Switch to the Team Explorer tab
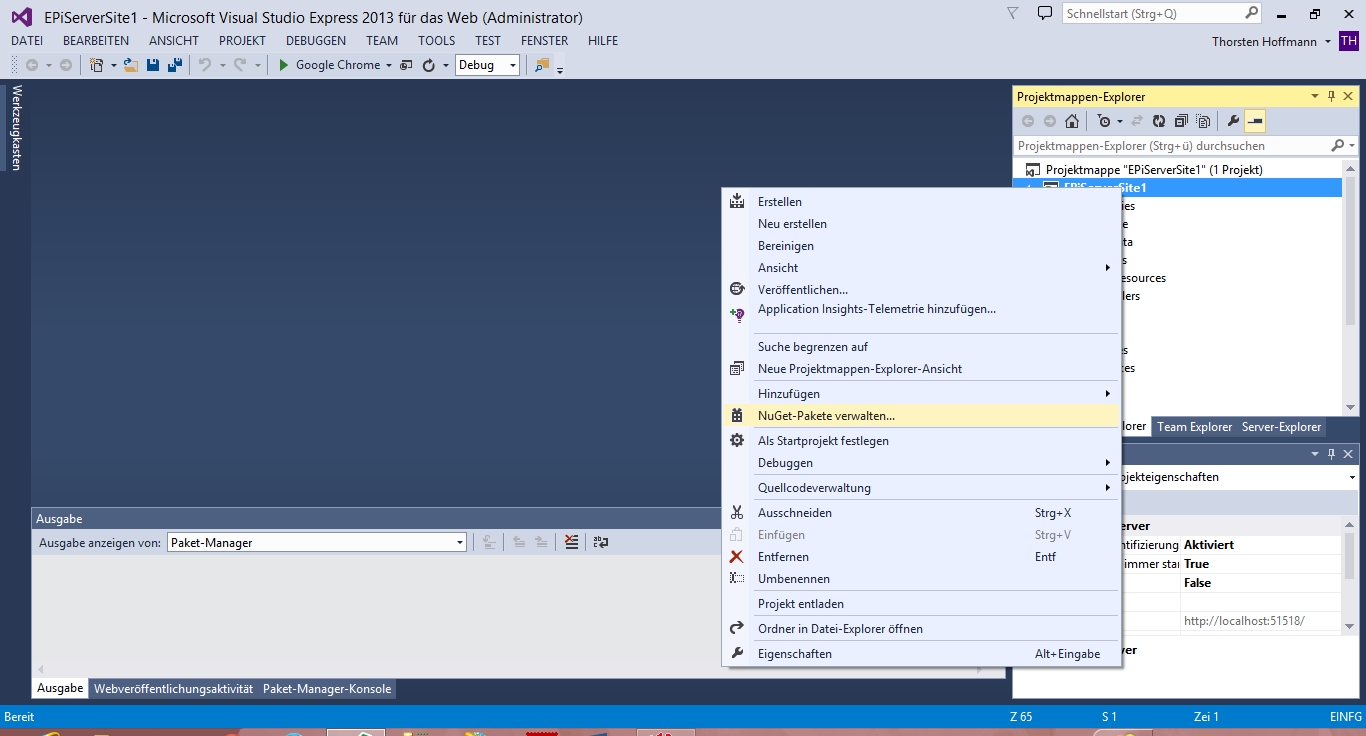Image resolution: width=1366 pixels, height=736 pixels. point(1194,427)
